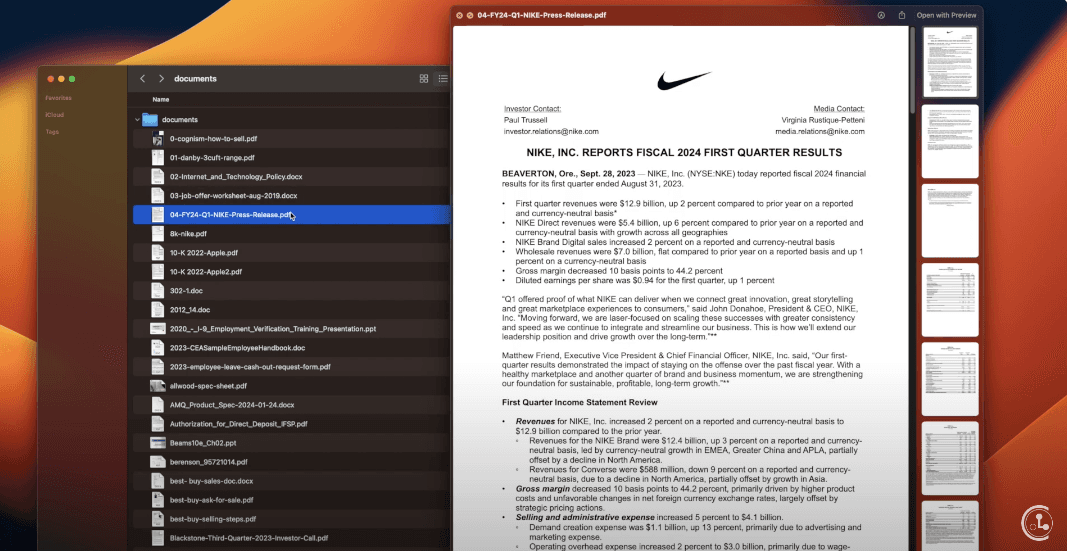Click file icon of 01-danby-3cuft-range.pdf

157,158
